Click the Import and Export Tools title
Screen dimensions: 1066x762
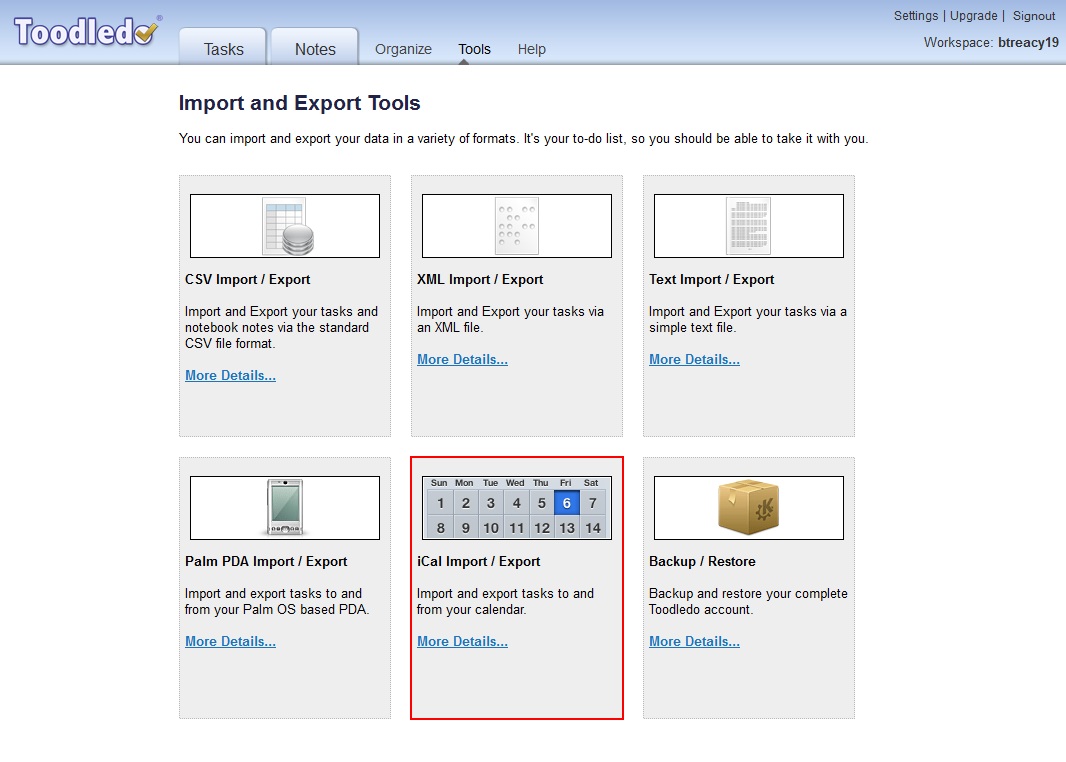click(x=299, y=103)
